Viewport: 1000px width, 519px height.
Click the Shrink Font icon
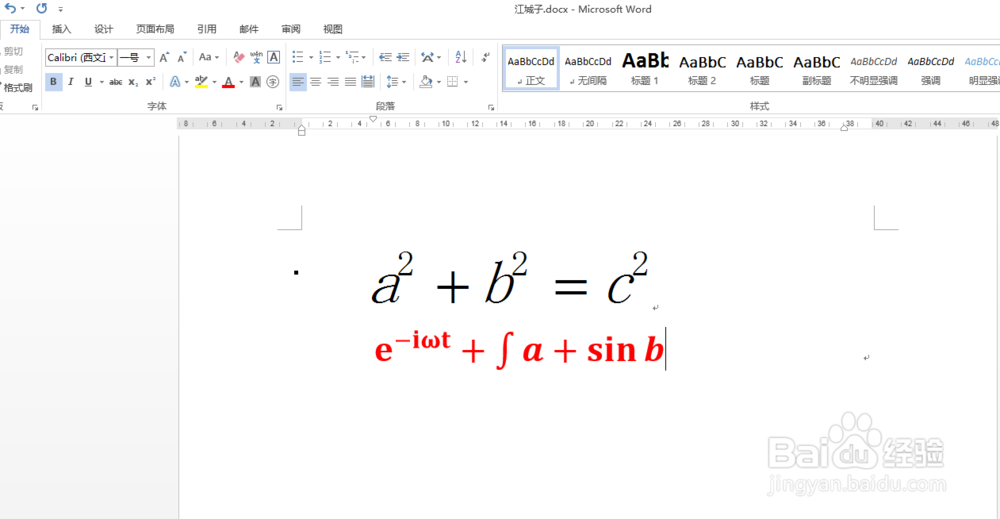click(182, 57)
